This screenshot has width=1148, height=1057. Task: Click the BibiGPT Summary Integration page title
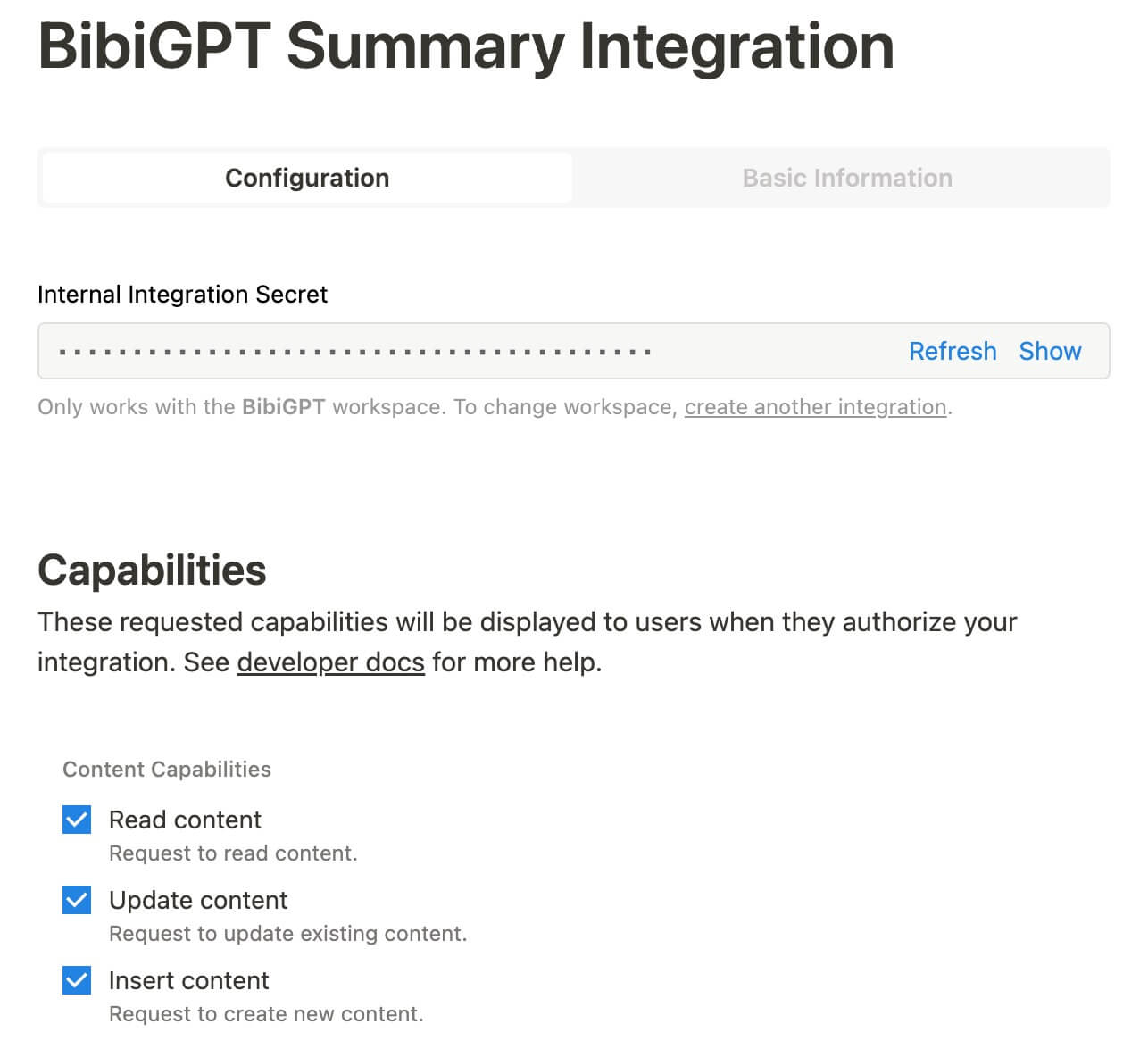click(466, 46)
